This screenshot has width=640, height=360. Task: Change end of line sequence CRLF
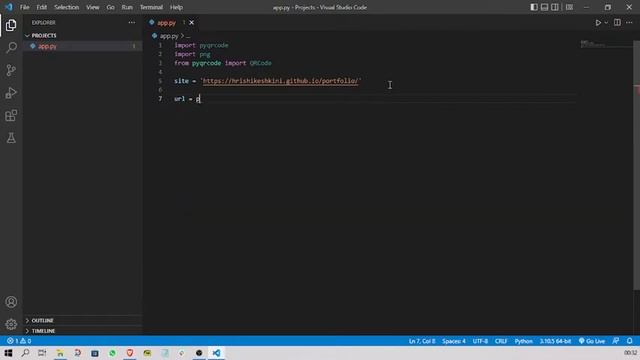501,341
